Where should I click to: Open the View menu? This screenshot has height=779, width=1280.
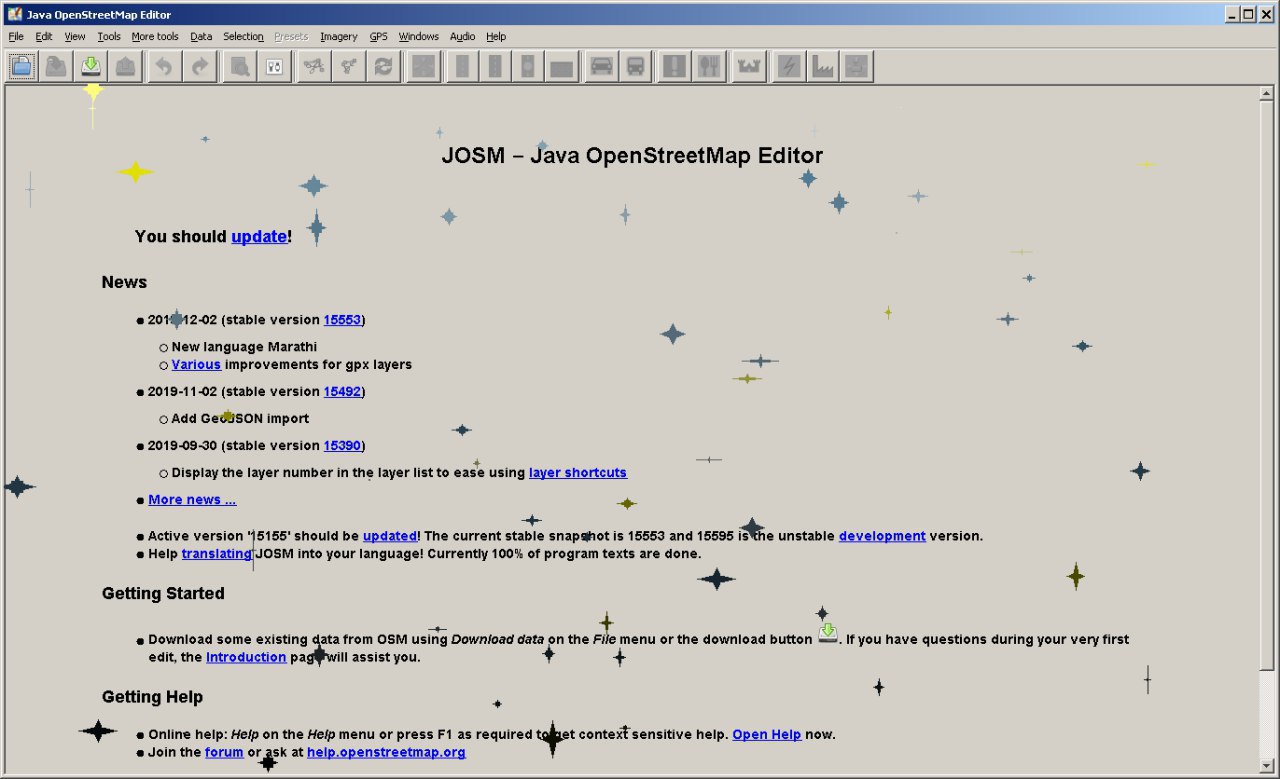75,37
